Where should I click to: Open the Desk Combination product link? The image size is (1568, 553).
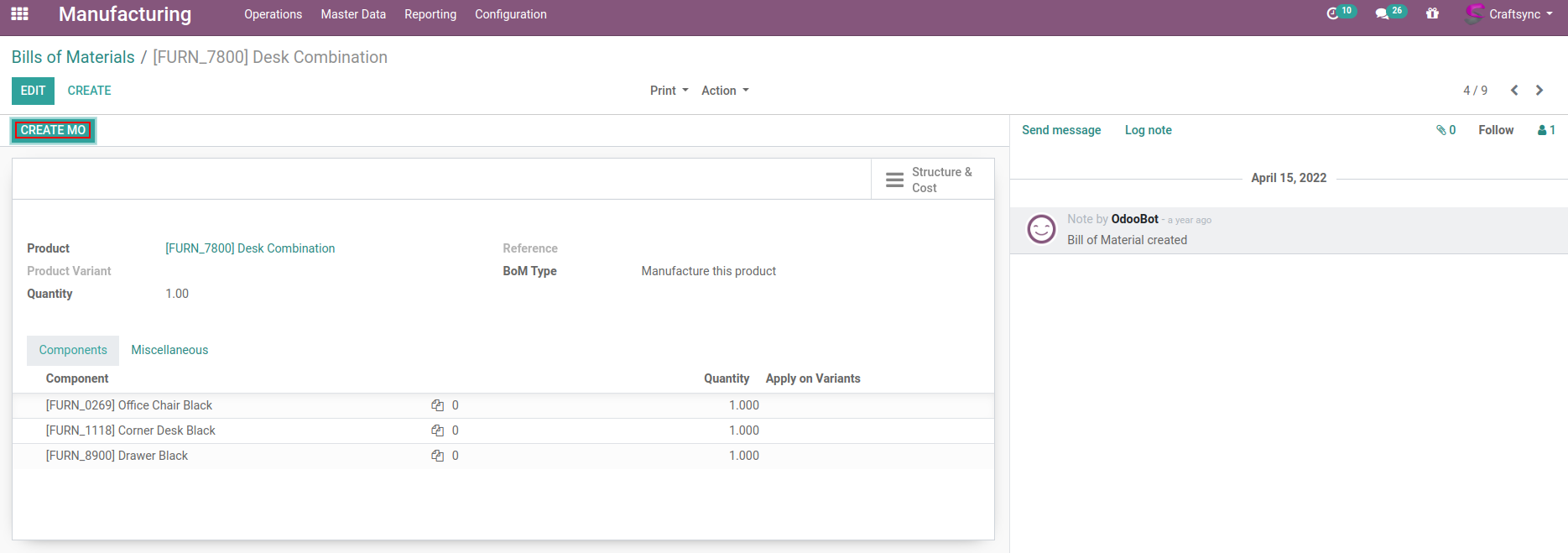coord(250,248)
